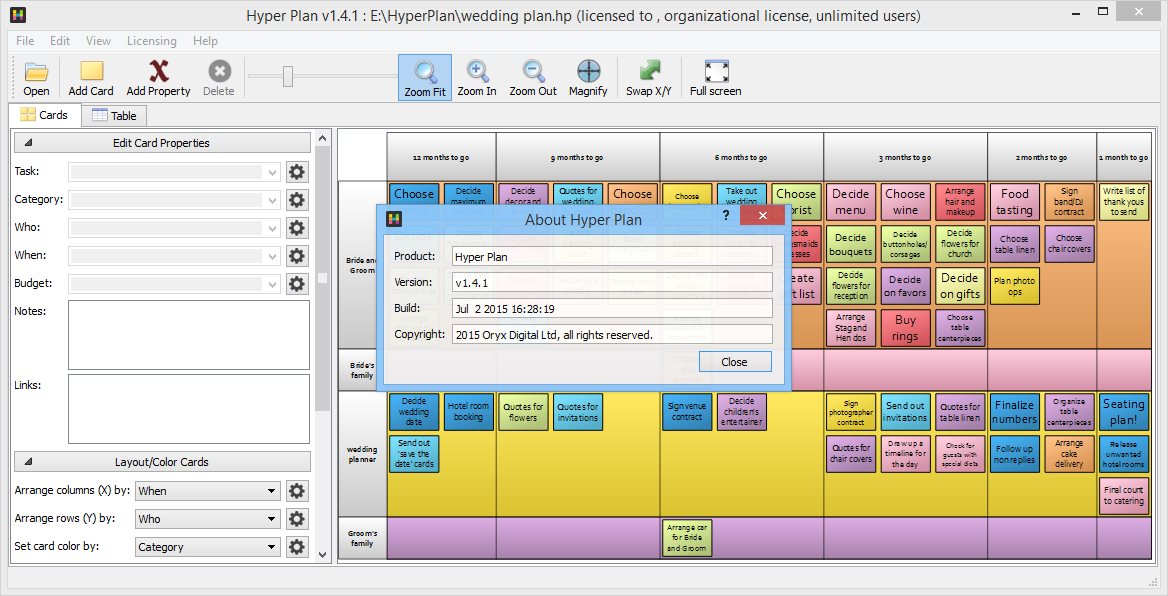Collapse the Layout/Color Cards section
The width and height of the screenshot is (1168, 596).
coord(162,462)
